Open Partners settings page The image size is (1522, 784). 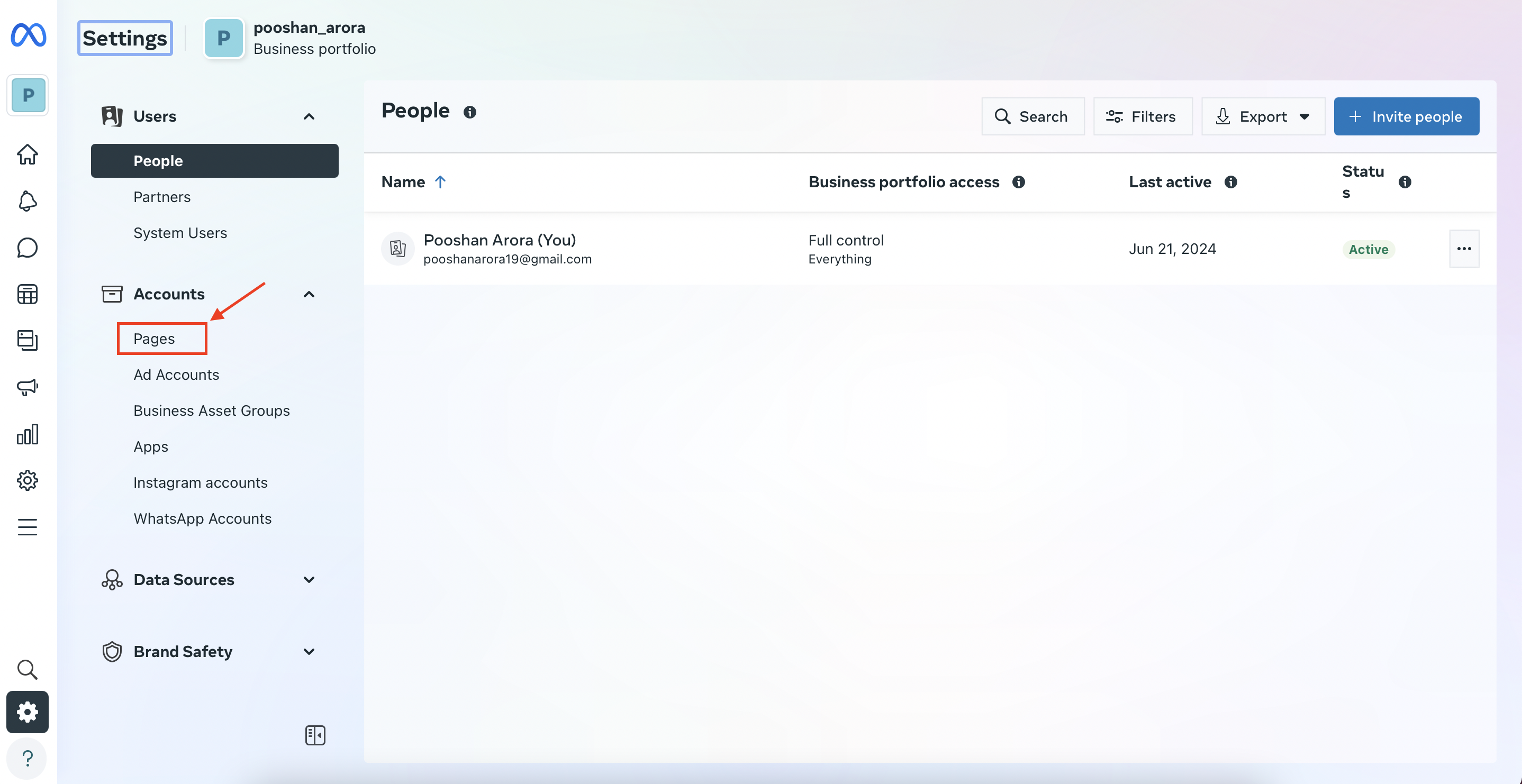coord(162,197)
